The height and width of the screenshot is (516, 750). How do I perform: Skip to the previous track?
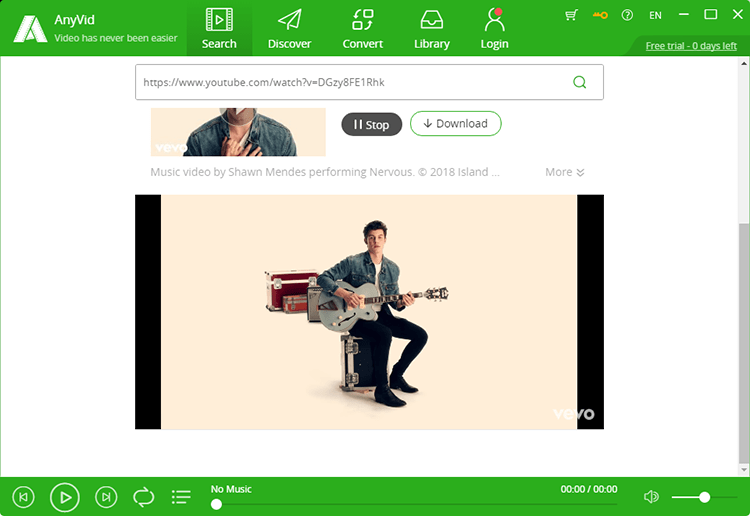click(x=23, y=497)
